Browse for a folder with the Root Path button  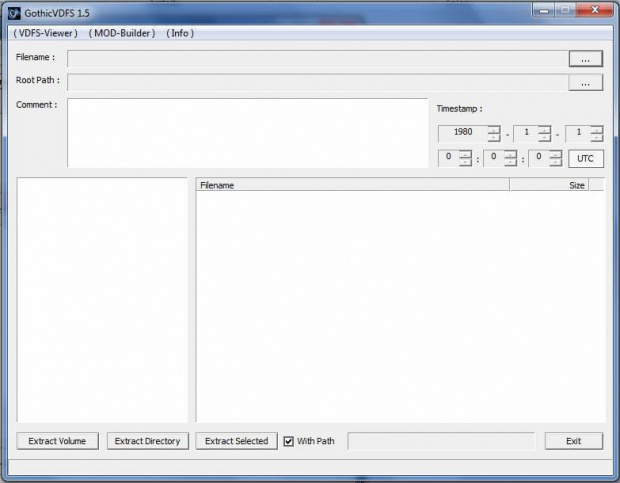[x=586, y=83]
